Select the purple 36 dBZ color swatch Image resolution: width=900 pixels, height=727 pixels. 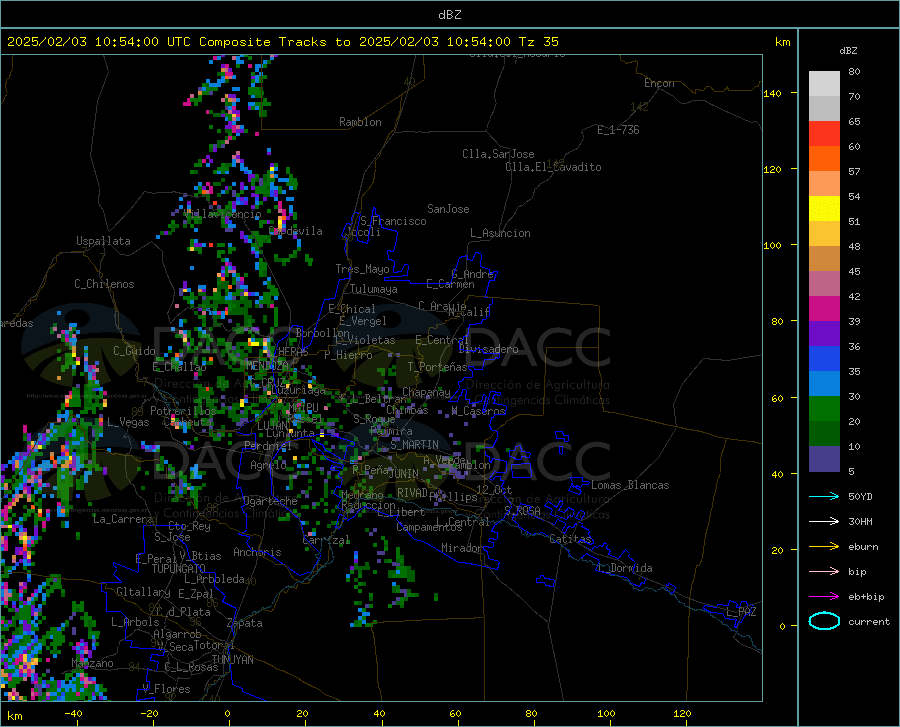(x=824, y=334)
